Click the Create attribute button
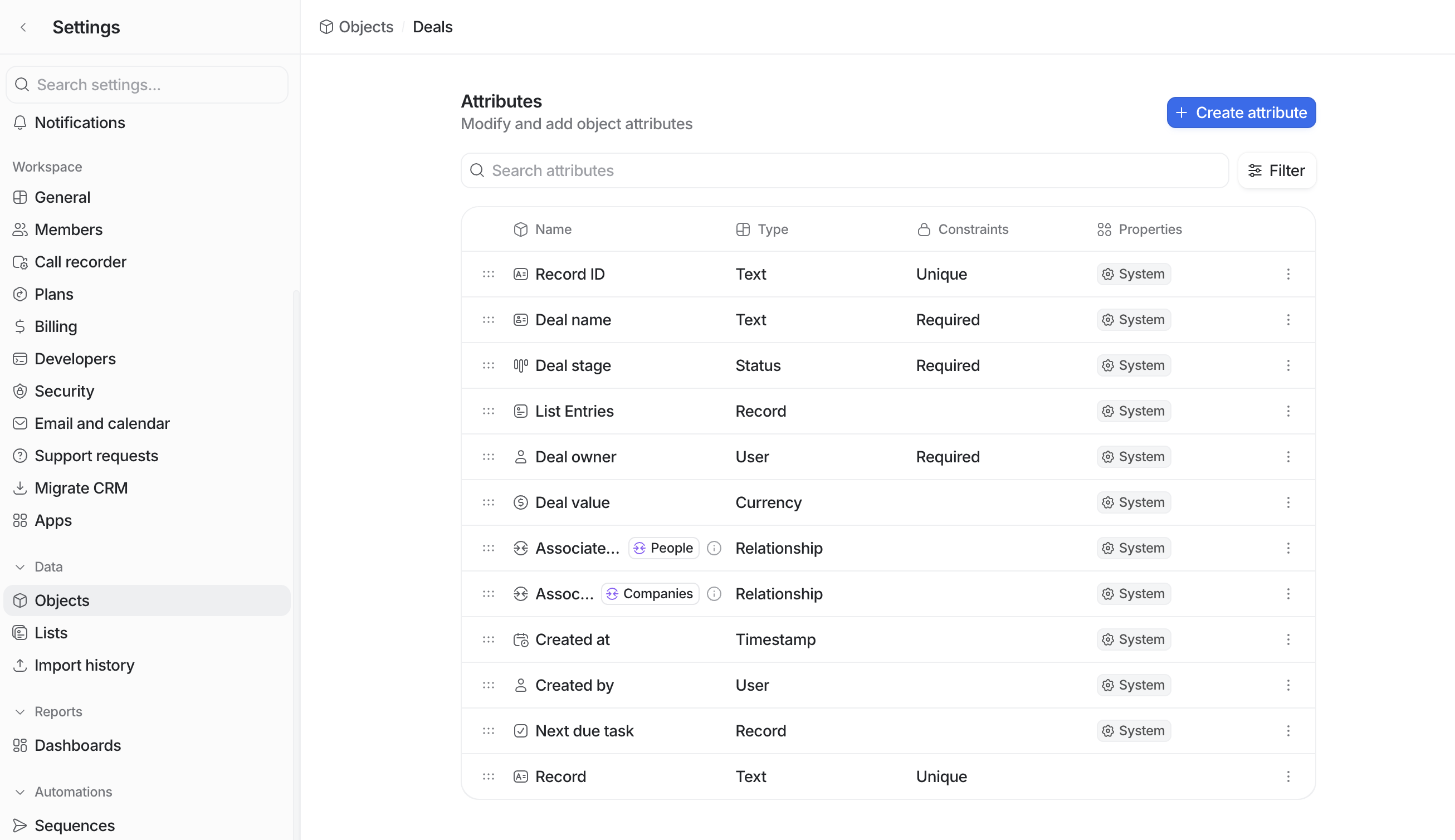Image resolution: width=1455 pixels, height=840 pixels. point(1241,113)
